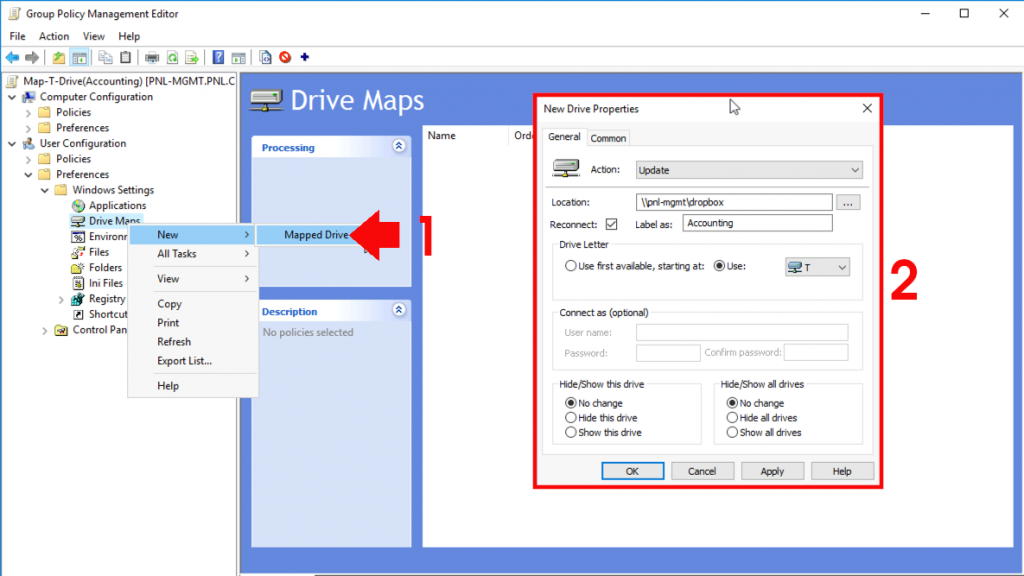Collapse the User Configuration tree node
The width and height of the screenshot is (1024, 576).
[x=12, y=143]
